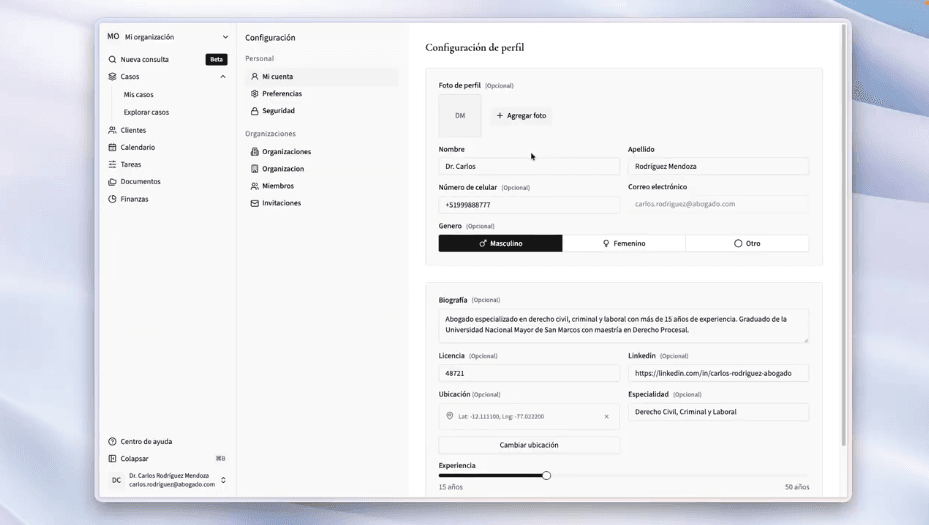Click the Experiencia slider handle

[546, 476]
